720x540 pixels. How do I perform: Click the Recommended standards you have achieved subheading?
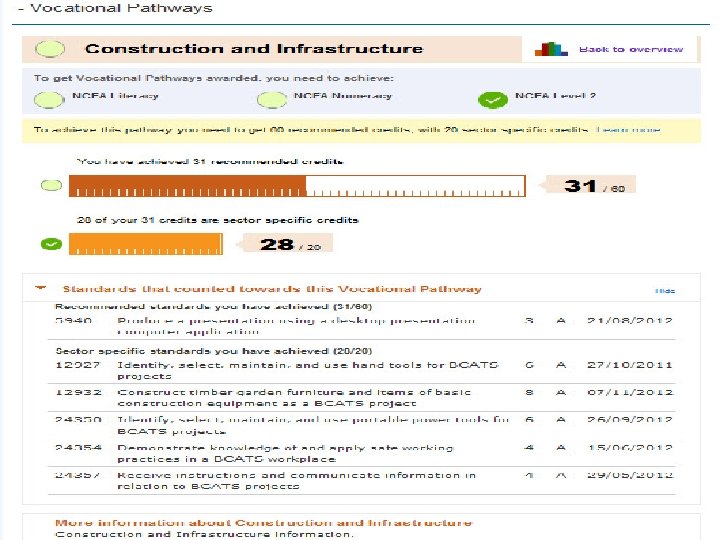214,306
